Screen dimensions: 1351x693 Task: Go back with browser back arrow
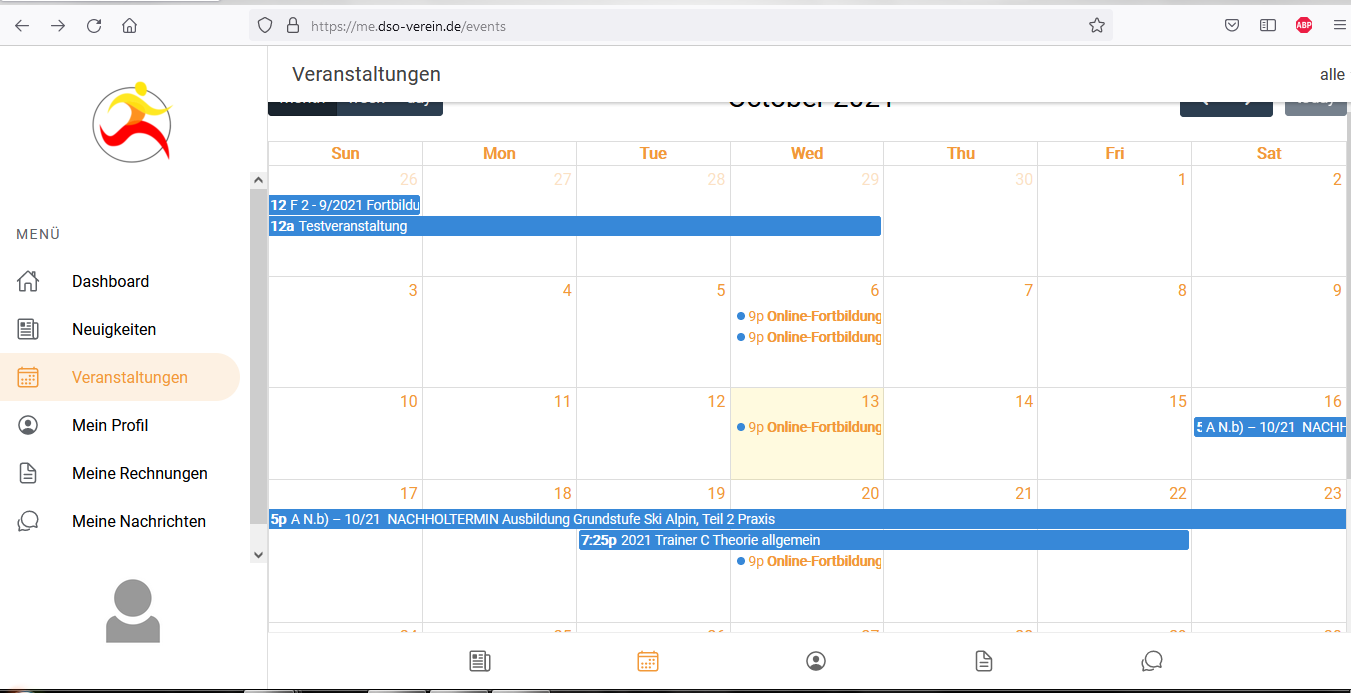click(22, 26)
